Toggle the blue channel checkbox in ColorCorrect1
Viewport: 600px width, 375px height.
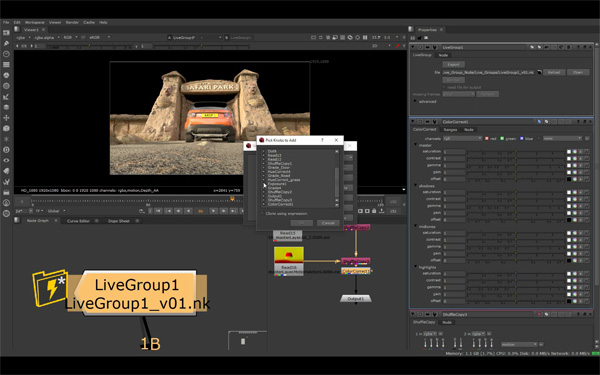522,139
